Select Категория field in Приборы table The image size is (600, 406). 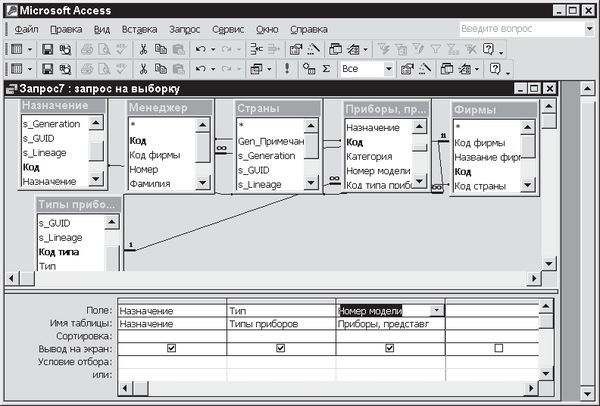pos(368,156)
